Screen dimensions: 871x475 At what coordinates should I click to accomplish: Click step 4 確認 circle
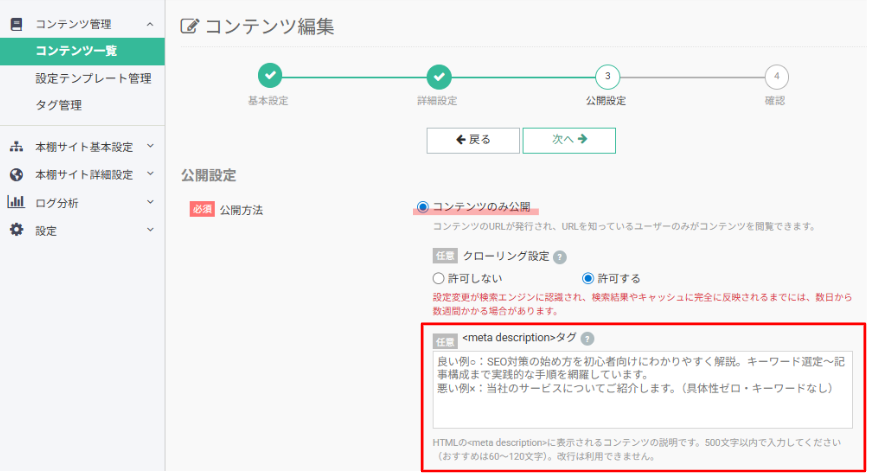point(777,77)
